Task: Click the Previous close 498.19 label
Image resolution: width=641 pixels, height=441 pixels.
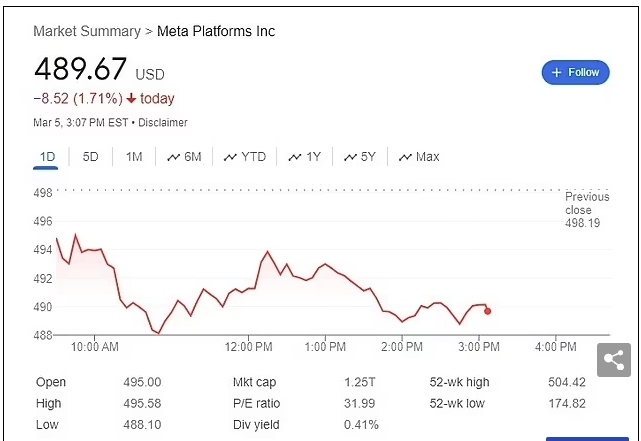Action: [586, 210]
